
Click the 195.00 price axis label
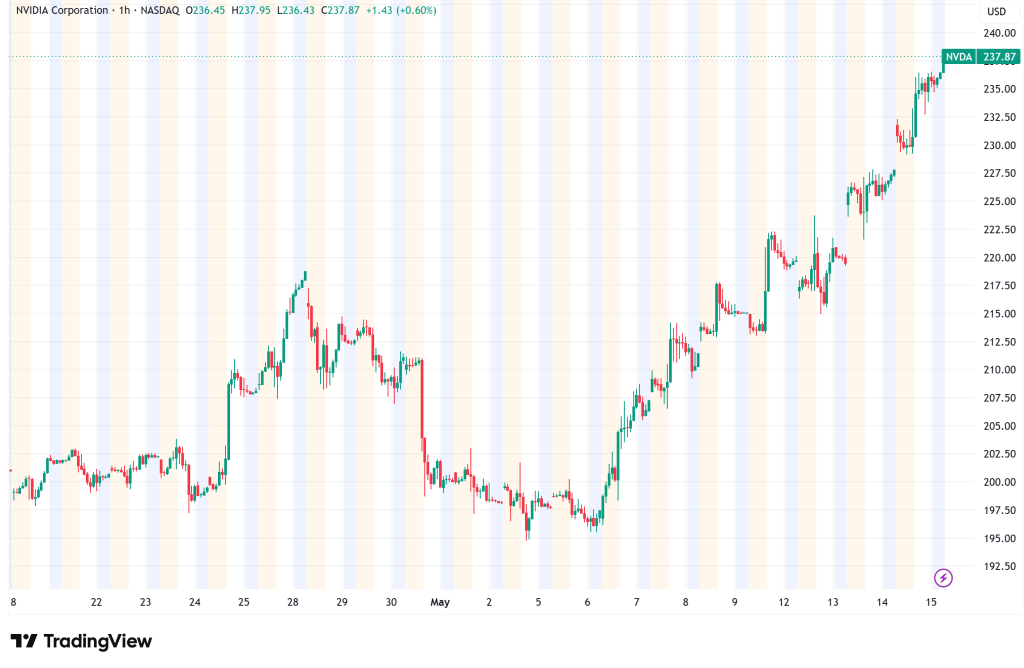(x=999, y=539)
